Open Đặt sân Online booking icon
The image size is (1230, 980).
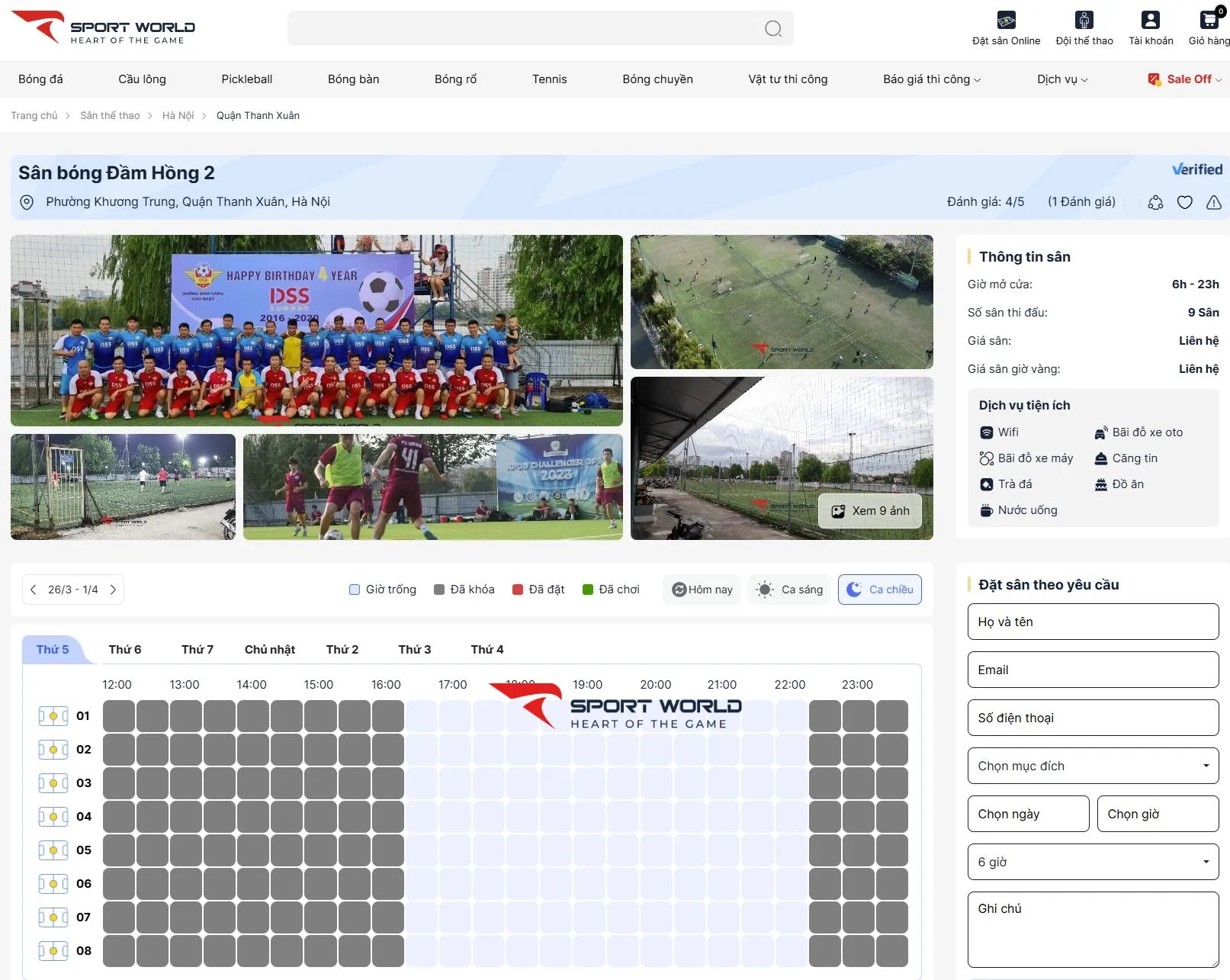[x=1006, y=21]
